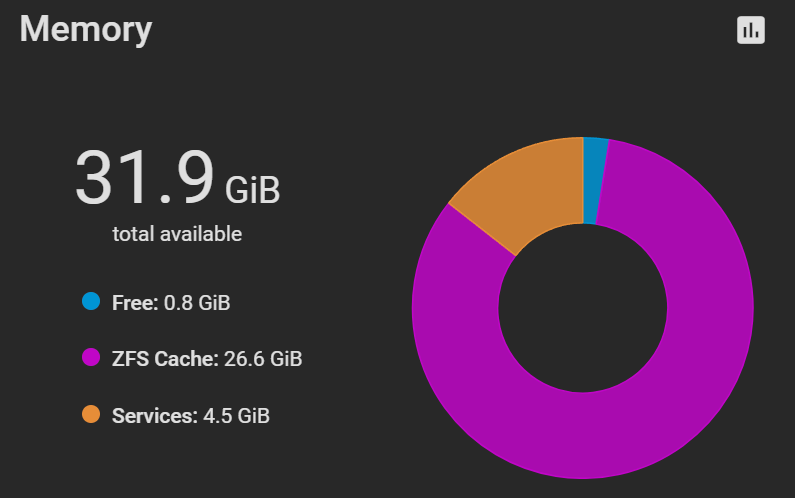Viewport: 795px width, 498px height.
Task: Click the 0.8 GiB free value
Action: [197, 303]
